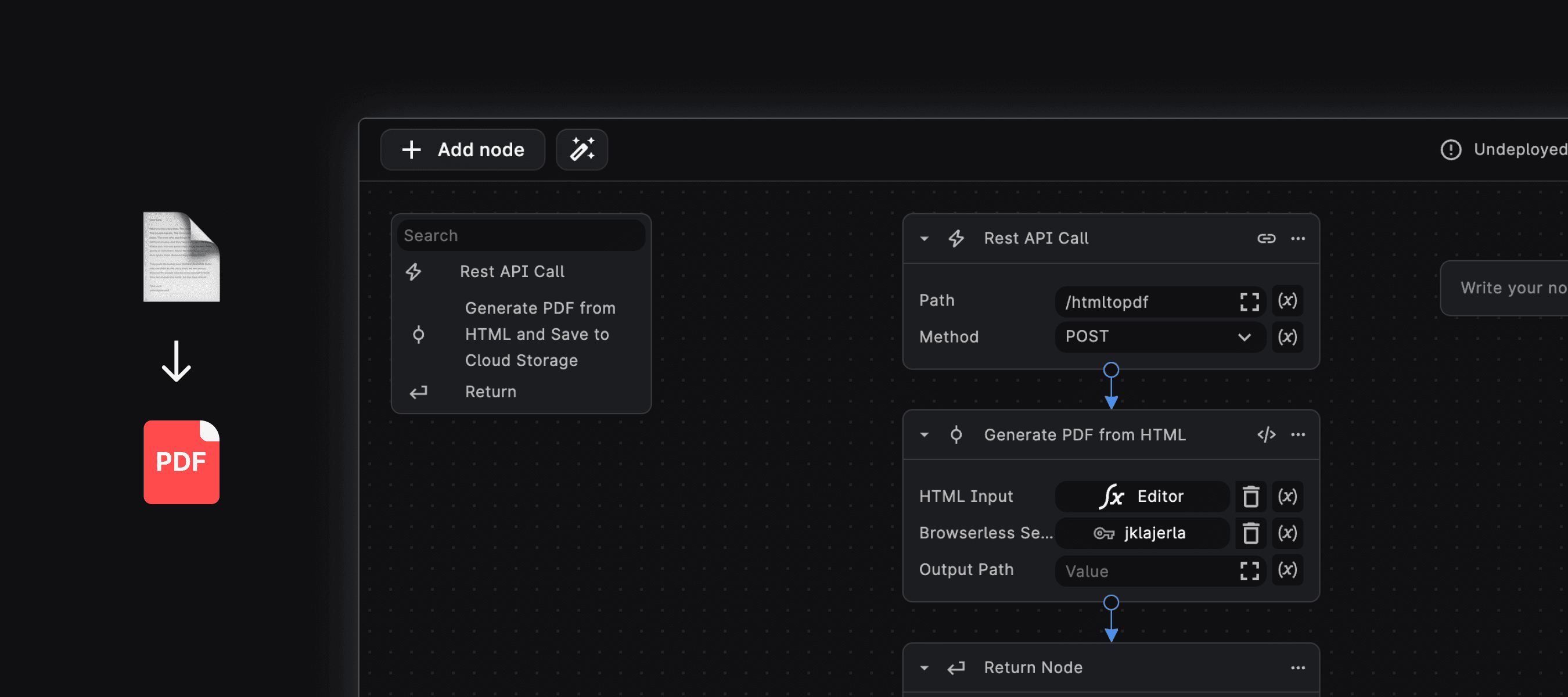Open the three-dot menu on Return Node
1568x697 pixels.
point(1298,668)
